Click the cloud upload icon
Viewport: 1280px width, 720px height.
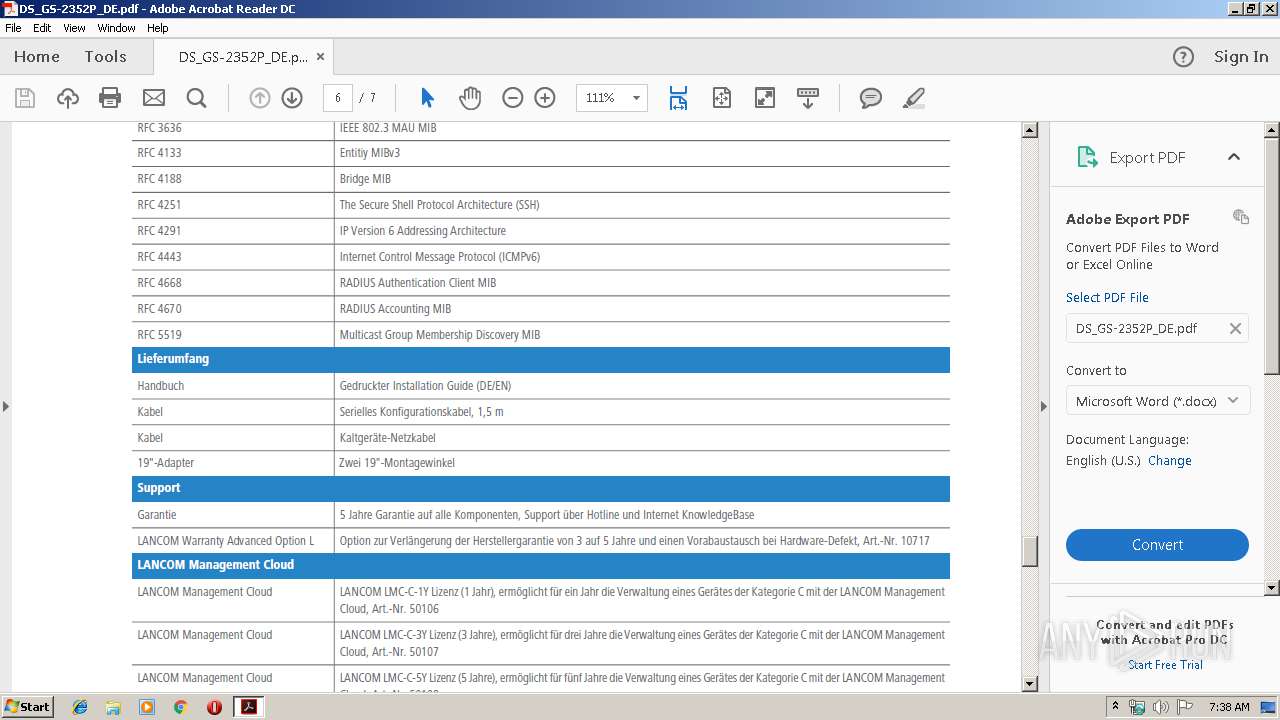coord(67,98)
